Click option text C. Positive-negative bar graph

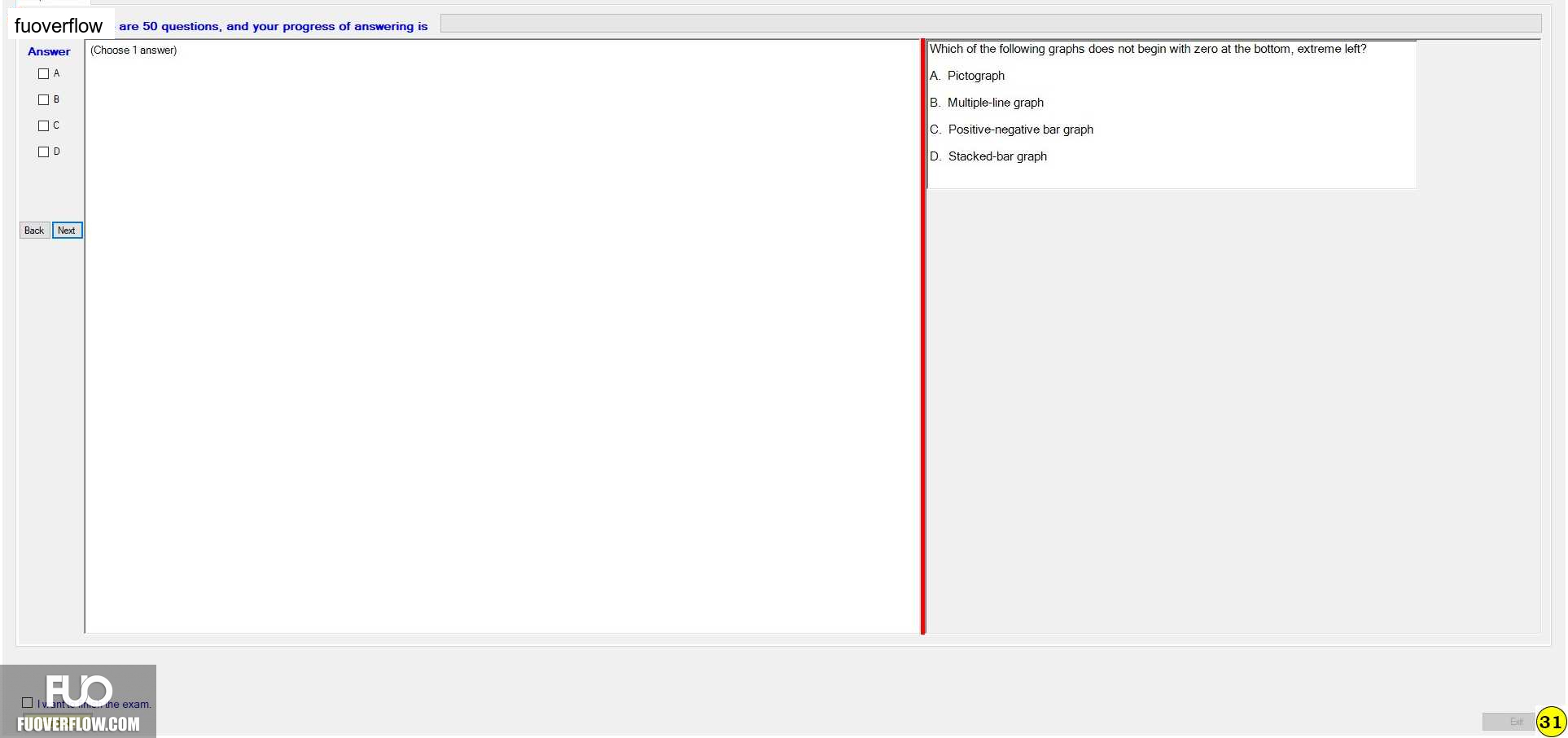[x=1012, y=130]
